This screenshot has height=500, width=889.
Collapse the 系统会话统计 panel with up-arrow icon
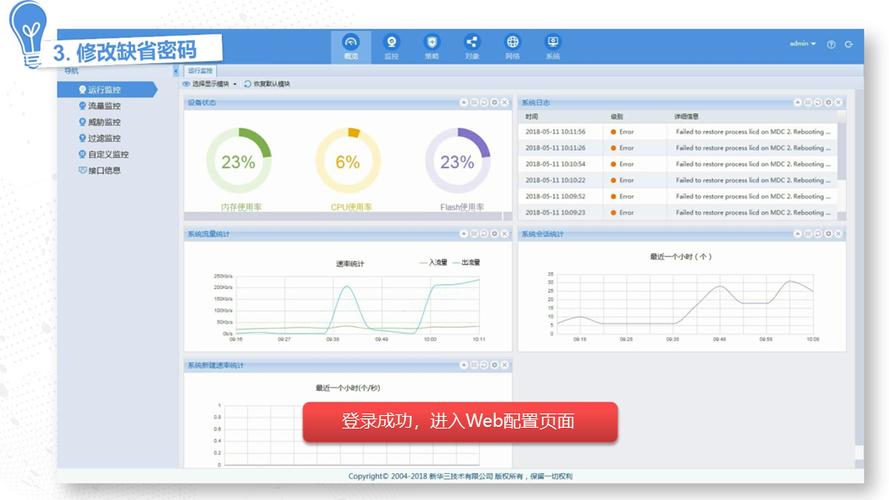tap(798, 234)
